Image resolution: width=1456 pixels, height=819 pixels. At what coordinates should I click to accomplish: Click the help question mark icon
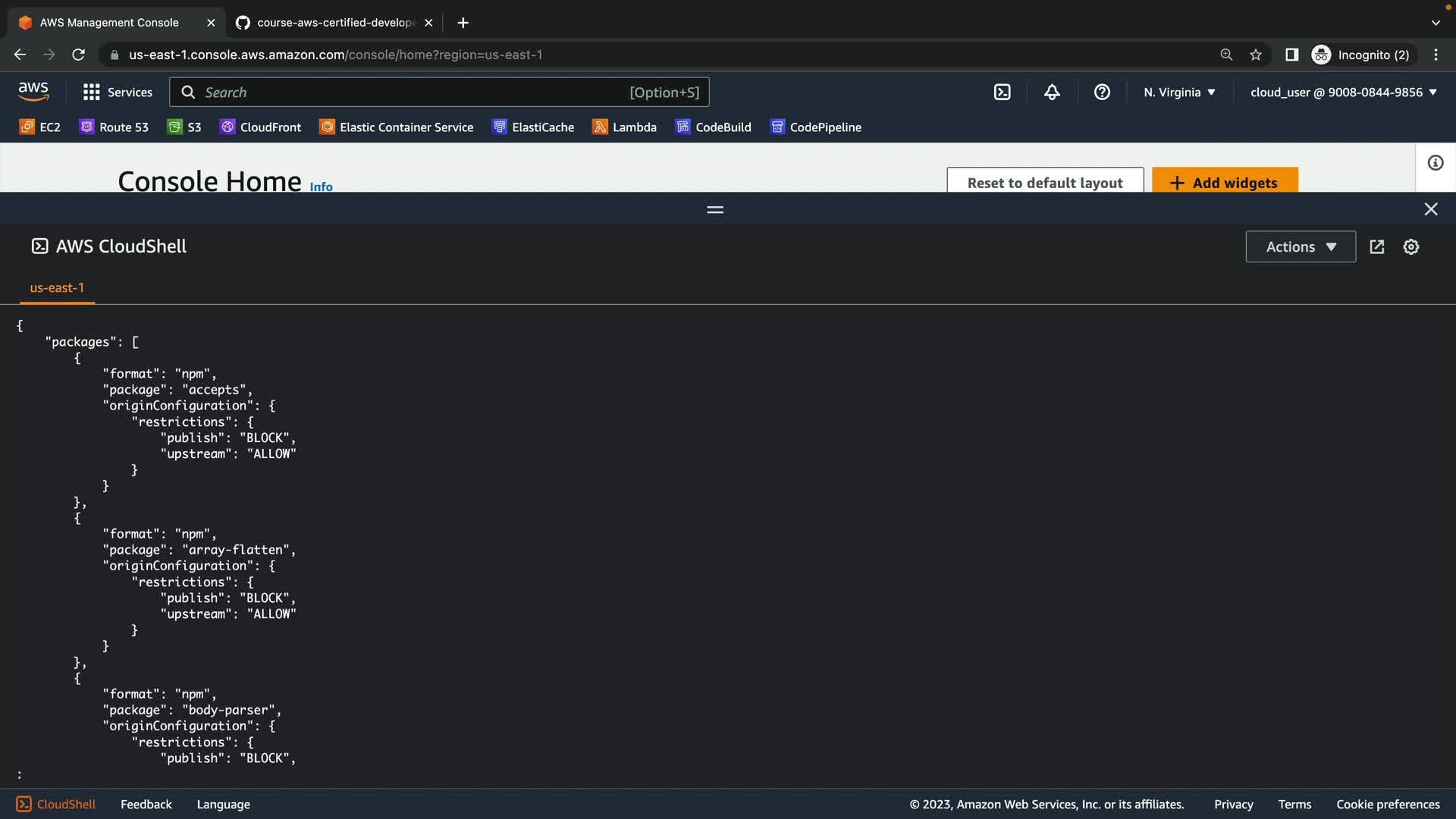click(1102, 93)
